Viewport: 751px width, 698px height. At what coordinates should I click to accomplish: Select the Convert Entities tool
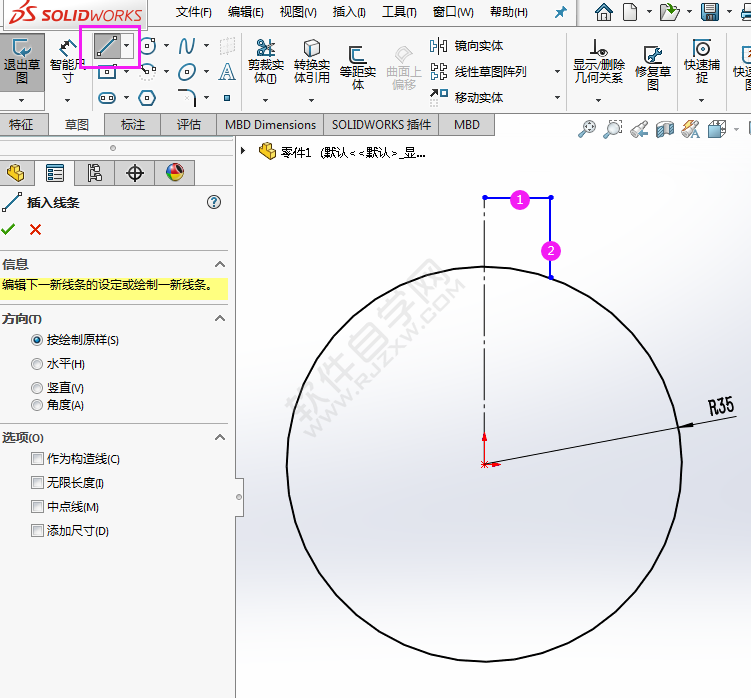[312, 62]
